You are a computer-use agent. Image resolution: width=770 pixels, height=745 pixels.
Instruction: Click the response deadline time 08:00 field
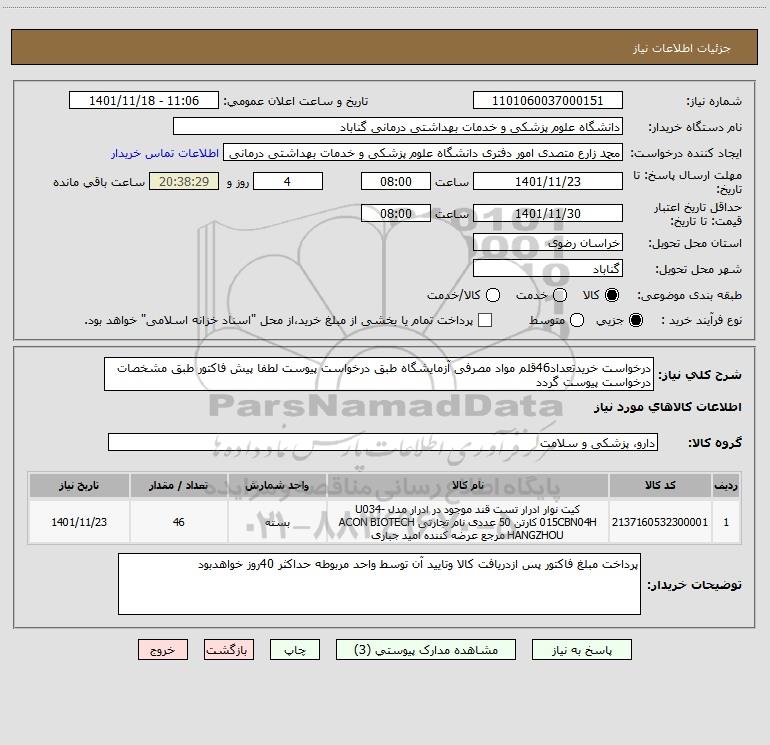pyautogui.click(x=396, y=181)
